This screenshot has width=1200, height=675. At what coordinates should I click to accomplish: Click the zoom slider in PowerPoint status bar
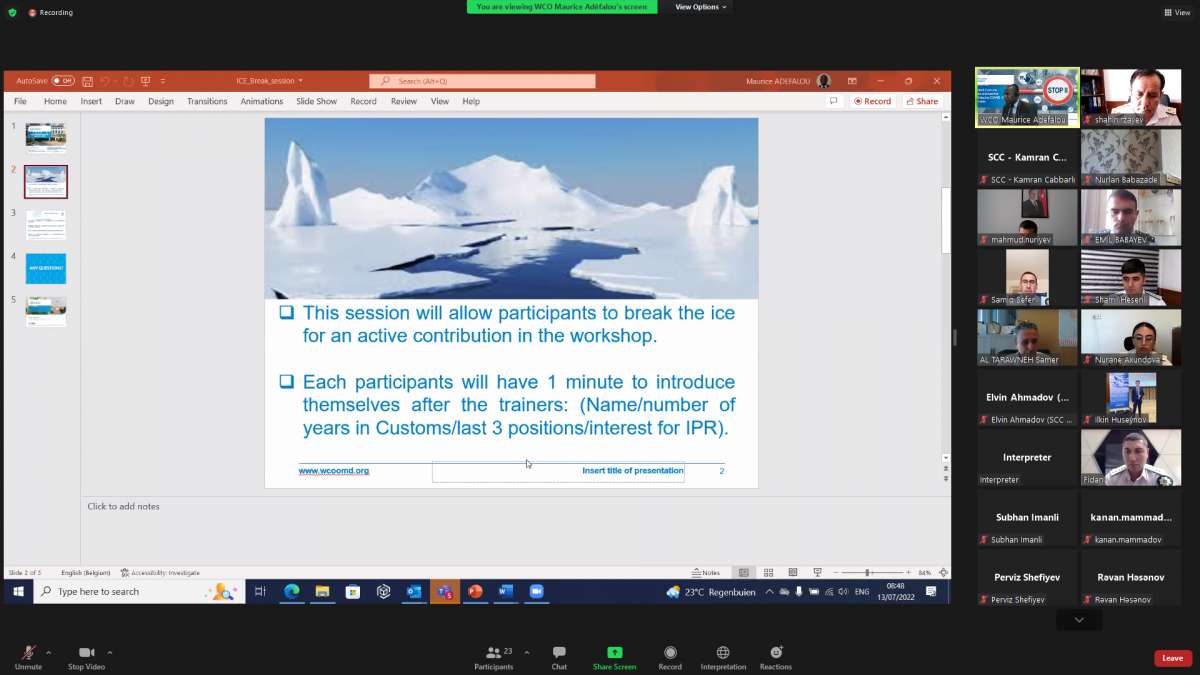(x=867, y=573)
